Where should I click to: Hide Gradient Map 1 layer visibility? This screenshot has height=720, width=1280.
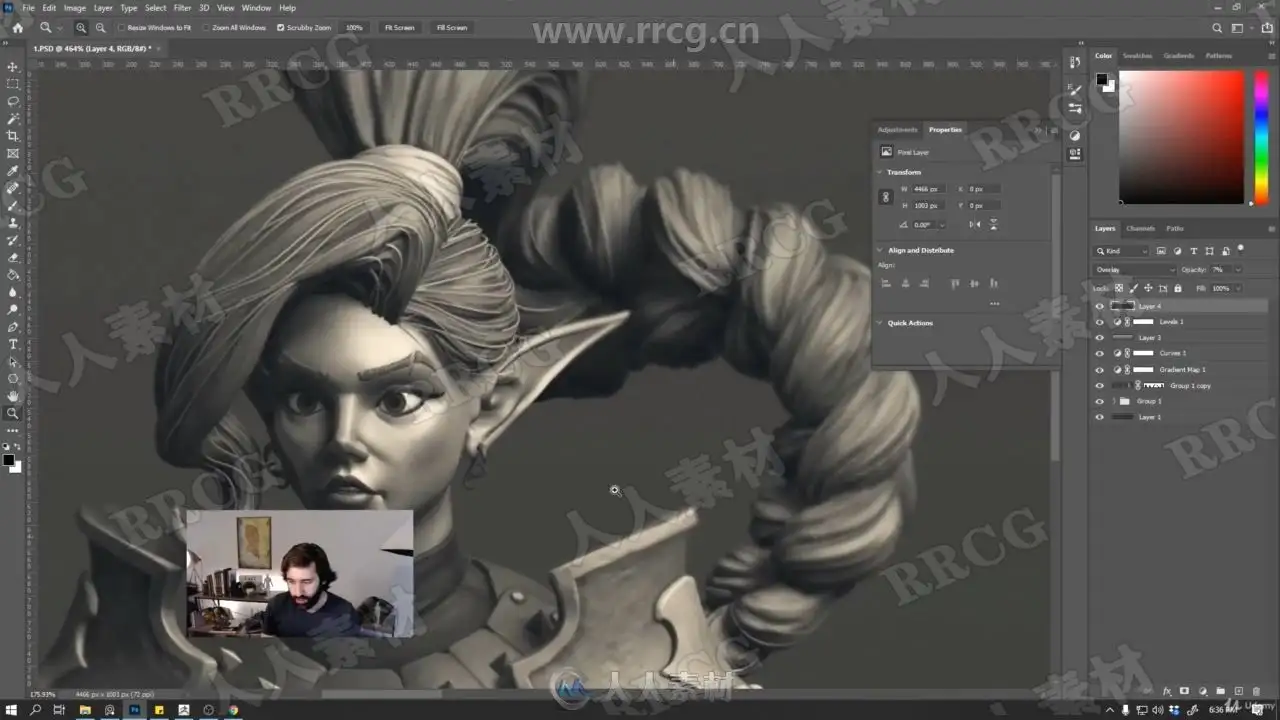coord(1100,369)
